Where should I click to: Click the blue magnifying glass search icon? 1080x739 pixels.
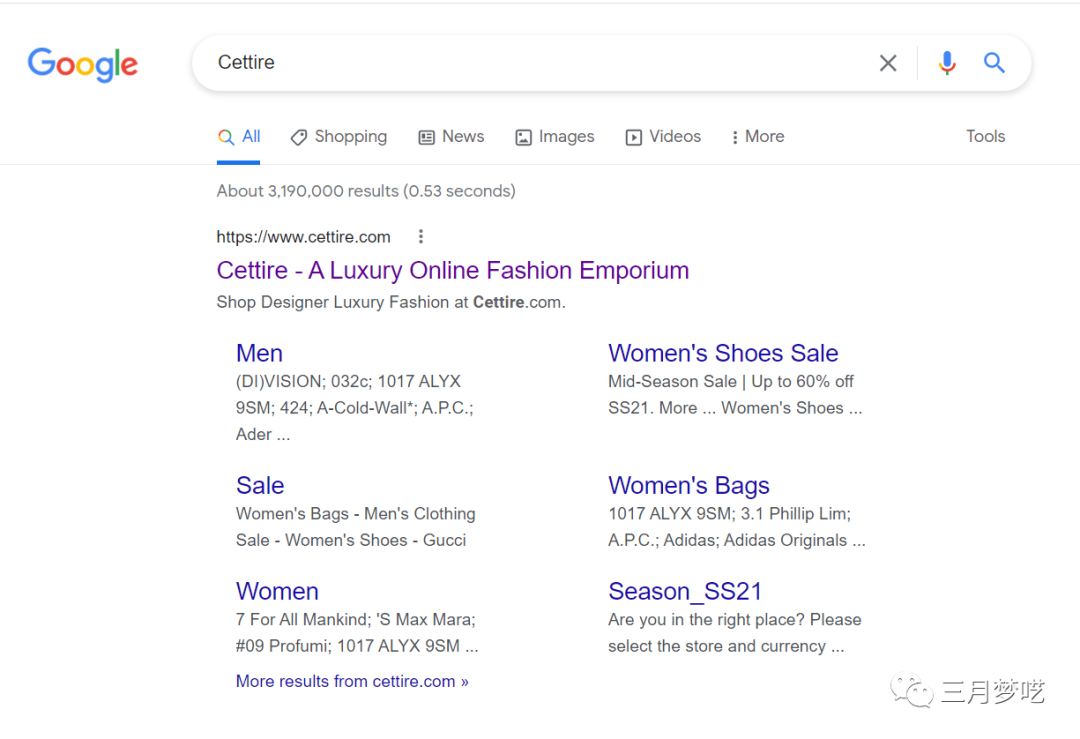point(994,63)
